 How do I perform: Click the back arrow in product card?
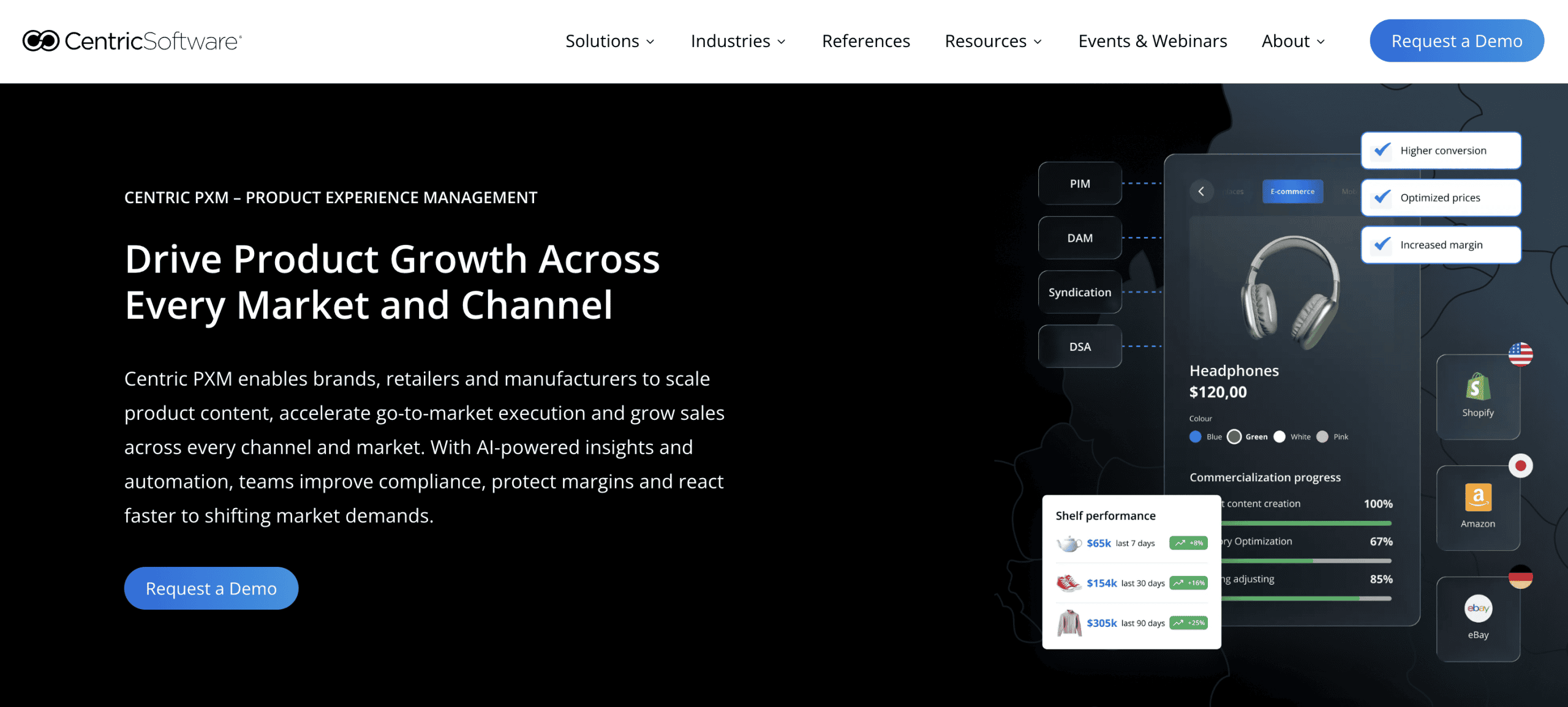coord(1201,192)
